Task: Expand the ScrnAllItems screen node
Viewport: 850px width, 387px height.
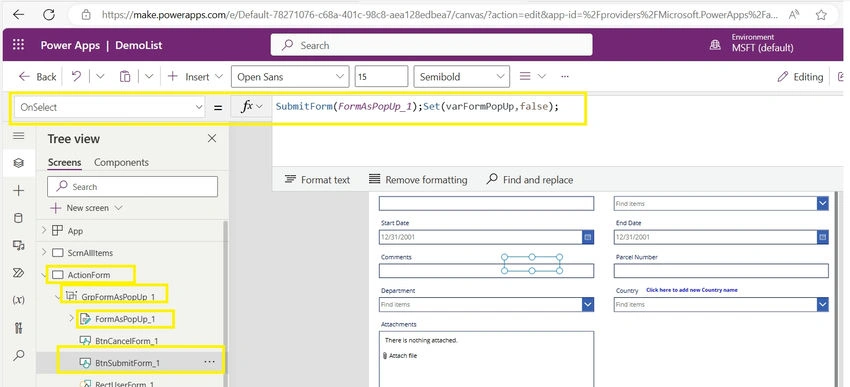Action: click(44, 252)
